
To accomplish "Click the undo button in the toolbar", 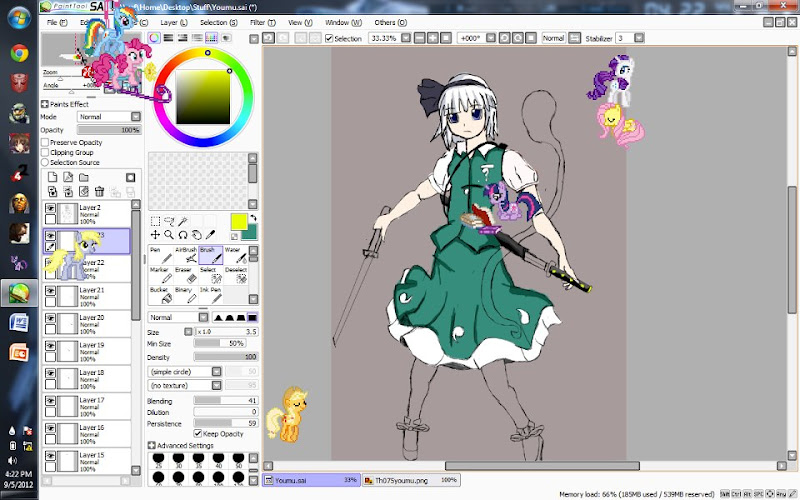I will 268,38.
